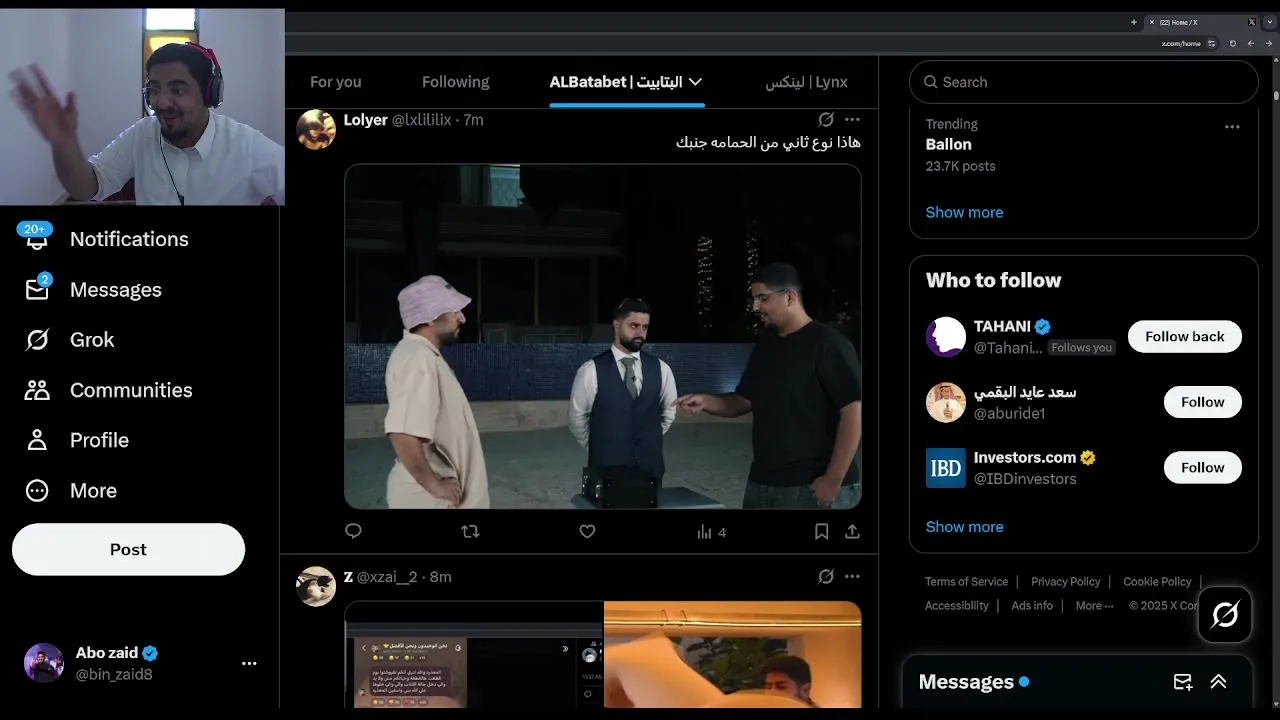Repost Lolyer's post using retweet icon
1280x720 pixels.
coord(470,531)
